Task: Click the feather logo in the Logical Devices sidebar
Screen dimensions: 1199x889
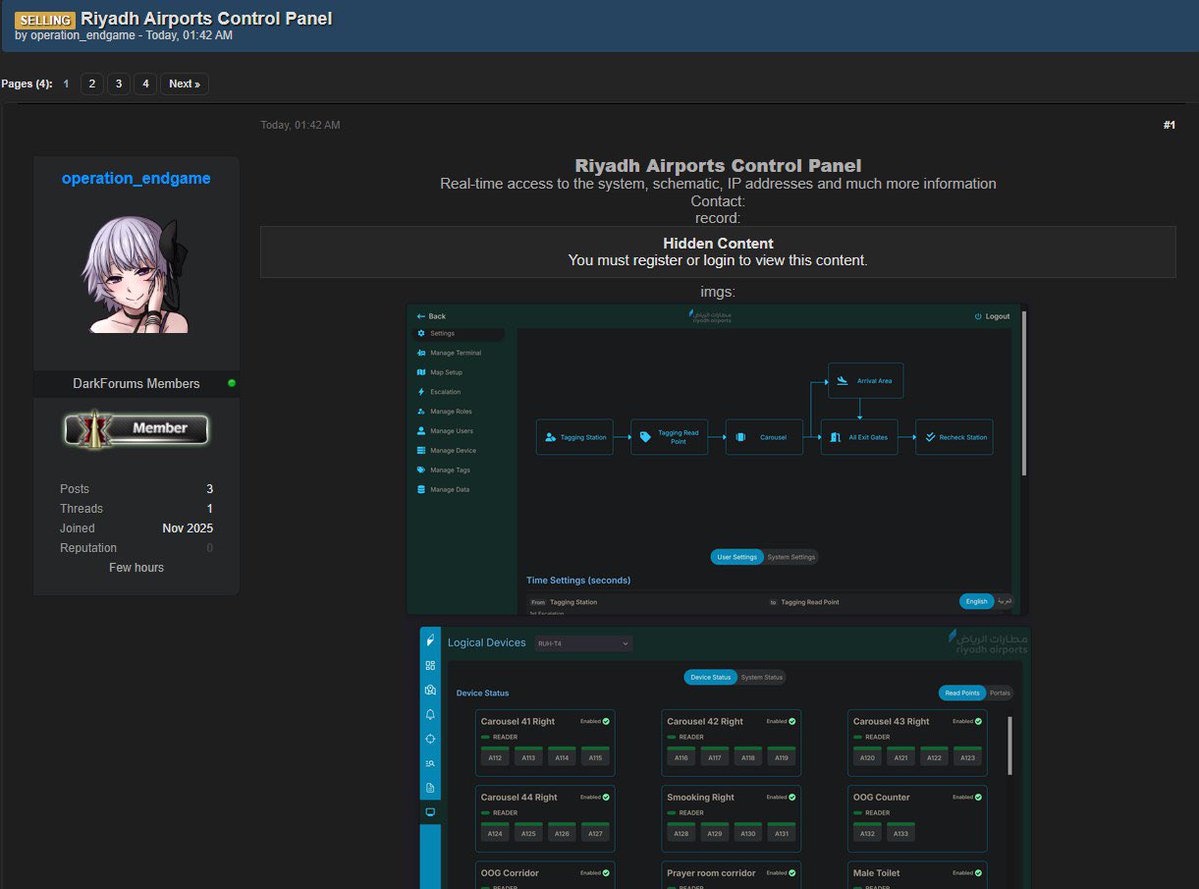Action: 431,641
